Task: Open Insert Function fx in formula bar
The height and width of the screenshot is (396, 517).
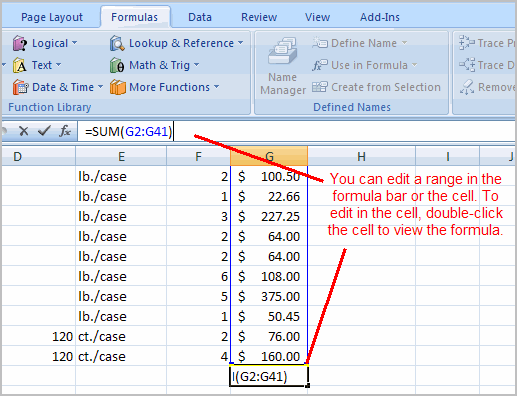Action: click(65, 131)
